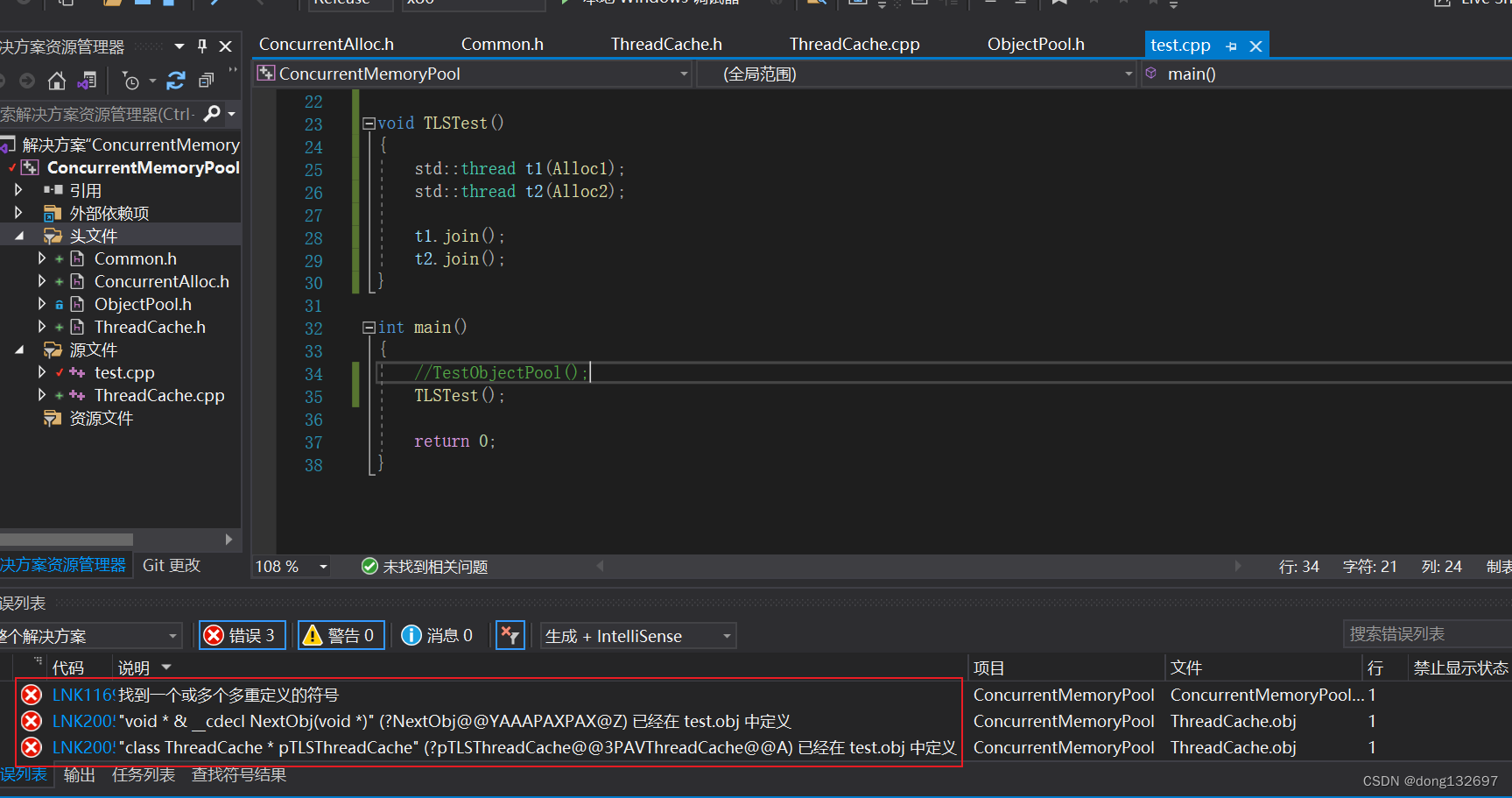Switch to ThreadCache.h editor tab
The width and height of the screenshot is (1512, 798).
(x=666, y=44)
